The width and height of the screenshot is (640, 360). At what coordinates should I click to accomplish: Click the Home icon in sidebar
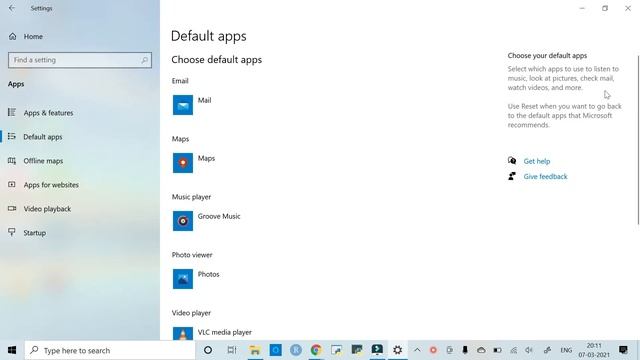[13, 36]
